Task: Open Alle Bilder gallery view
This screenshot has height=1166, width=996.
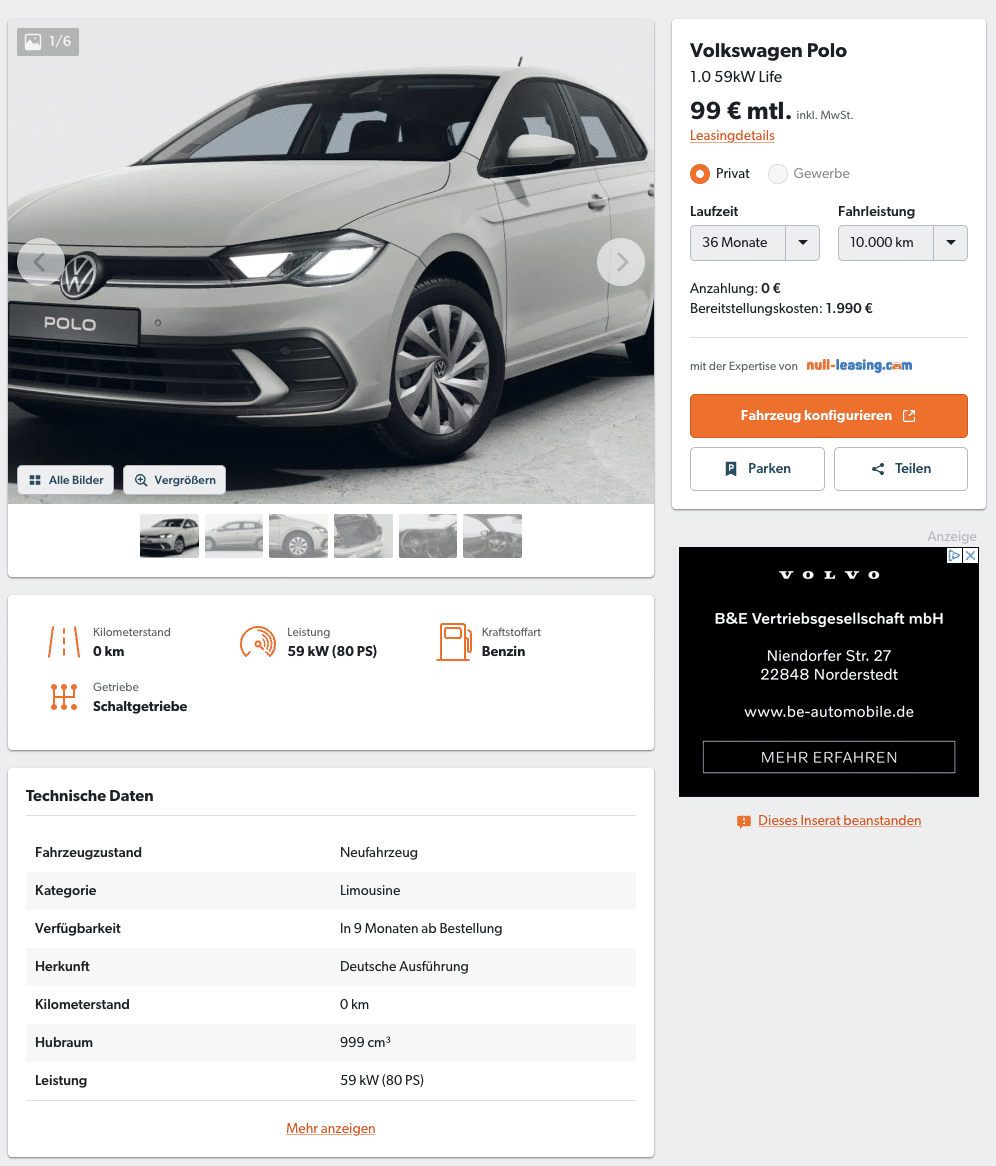Action: coord(65,480)
